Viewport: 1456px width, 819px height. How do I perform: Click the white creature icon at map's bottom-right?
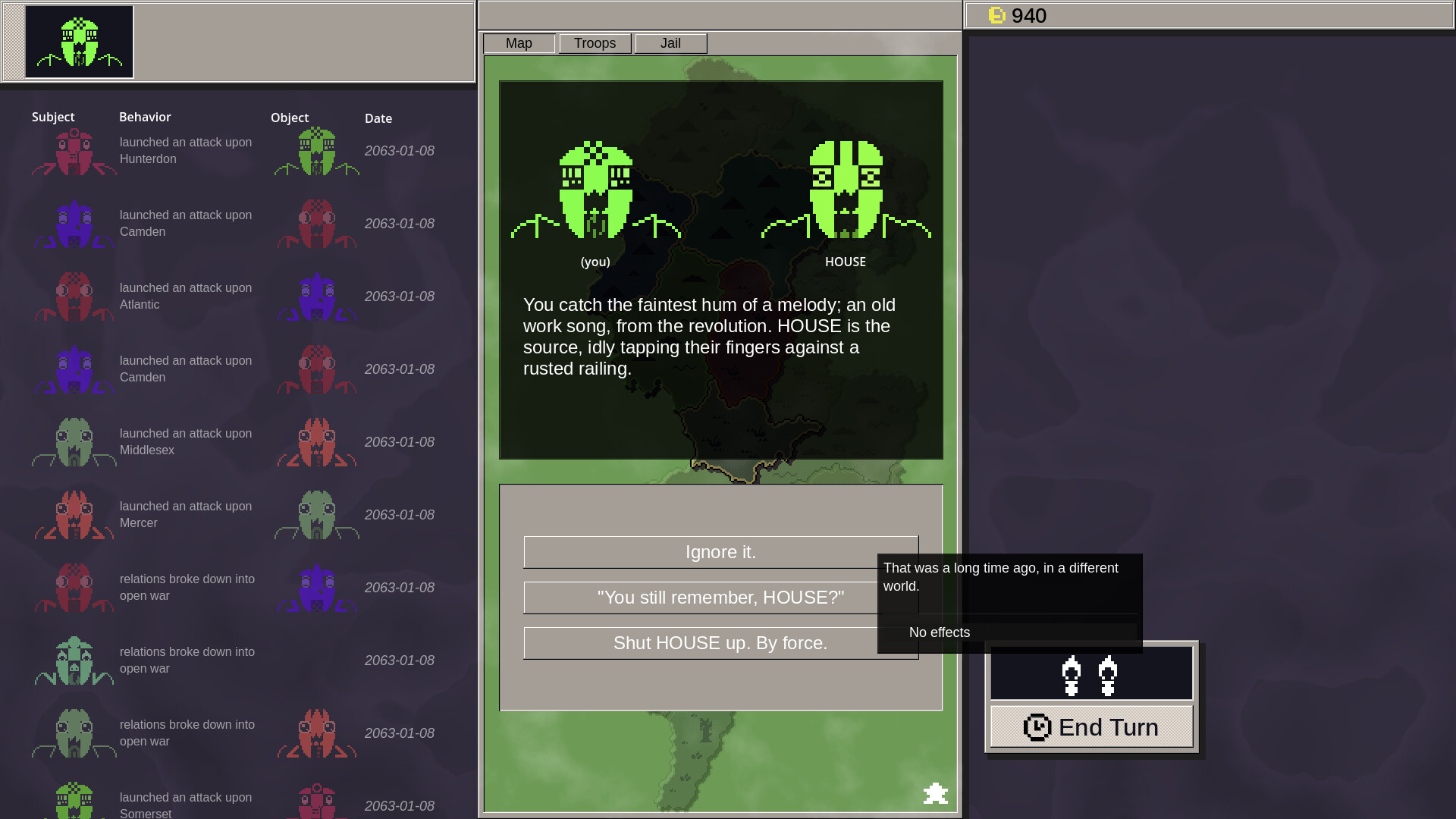point(935,794)
